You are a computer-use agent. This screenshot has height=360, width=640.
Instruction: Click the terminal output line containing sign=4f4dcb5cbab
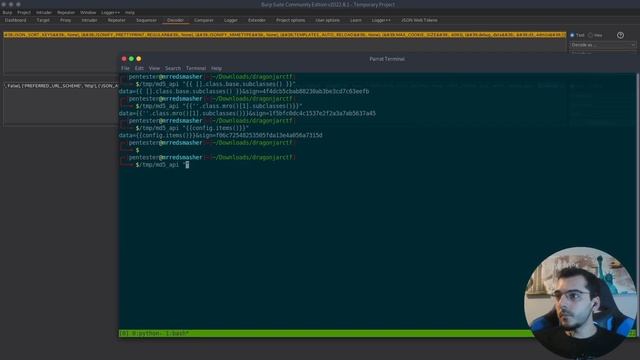coord(244,91)
